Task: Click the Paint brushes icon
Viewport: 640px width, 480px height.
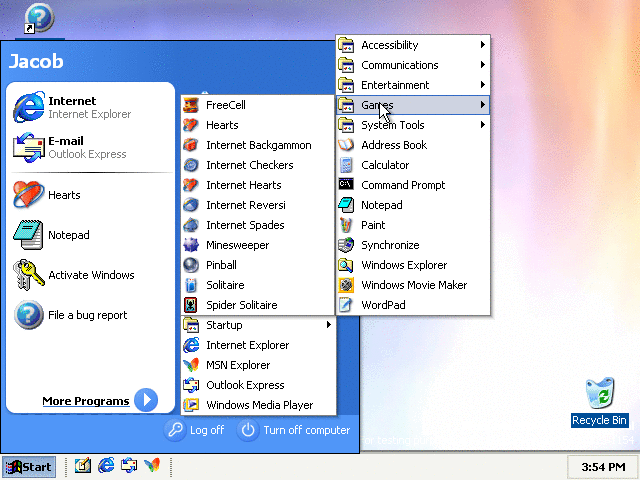Action: click(x=346, y=225)
